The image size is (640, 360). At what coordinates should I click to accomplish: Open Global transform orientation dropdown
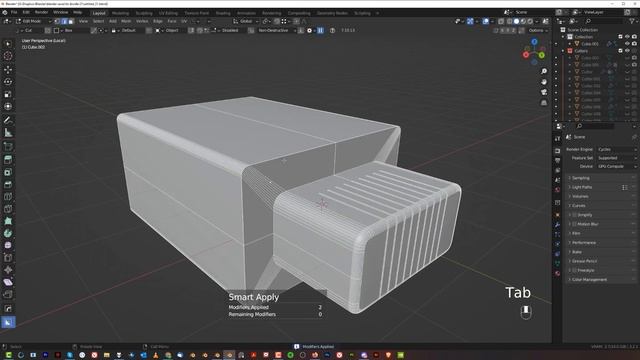coord(245,21)
